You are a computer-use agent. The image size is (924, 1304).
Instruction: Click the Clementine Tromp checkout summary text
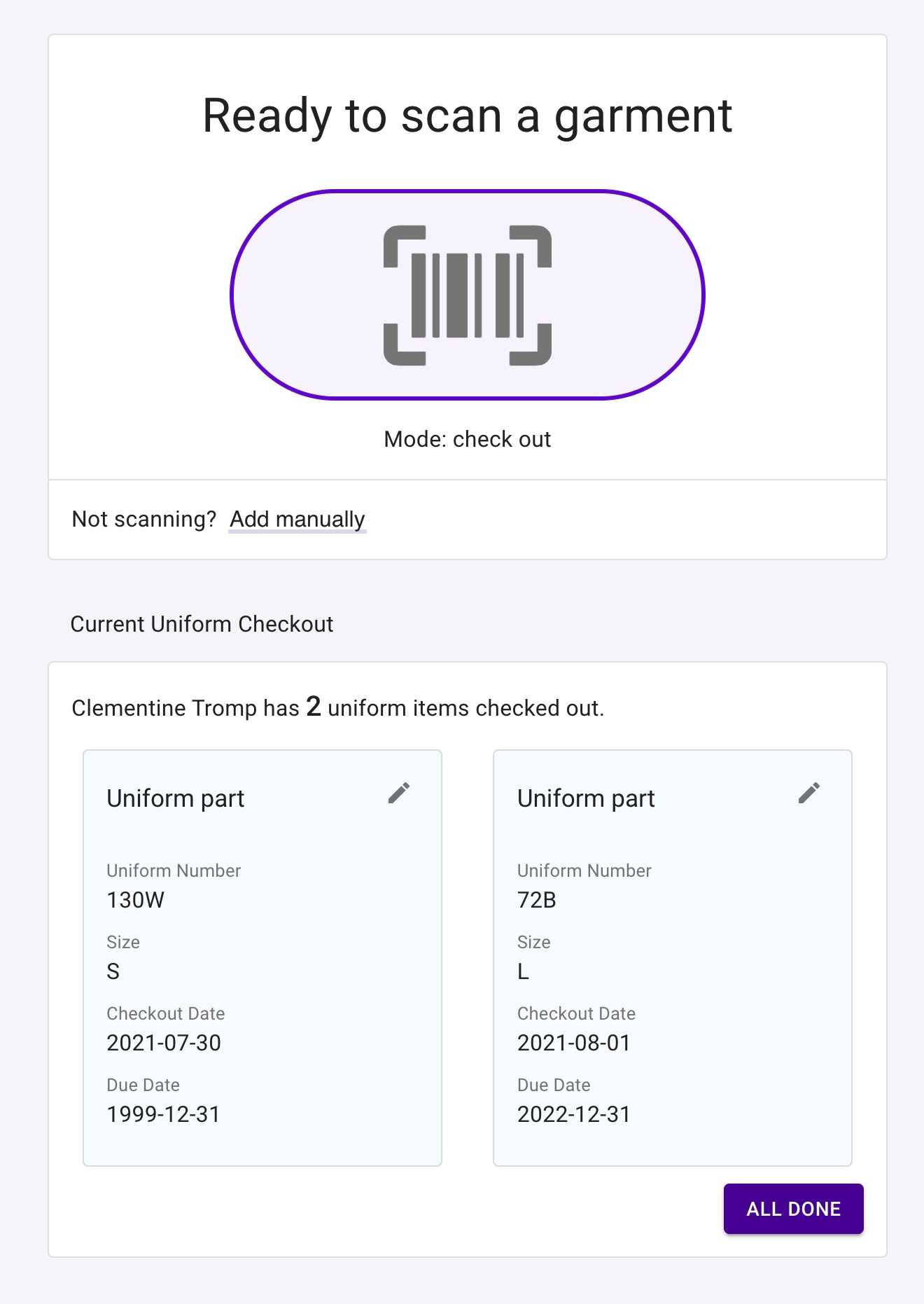[x=337, y=708]
